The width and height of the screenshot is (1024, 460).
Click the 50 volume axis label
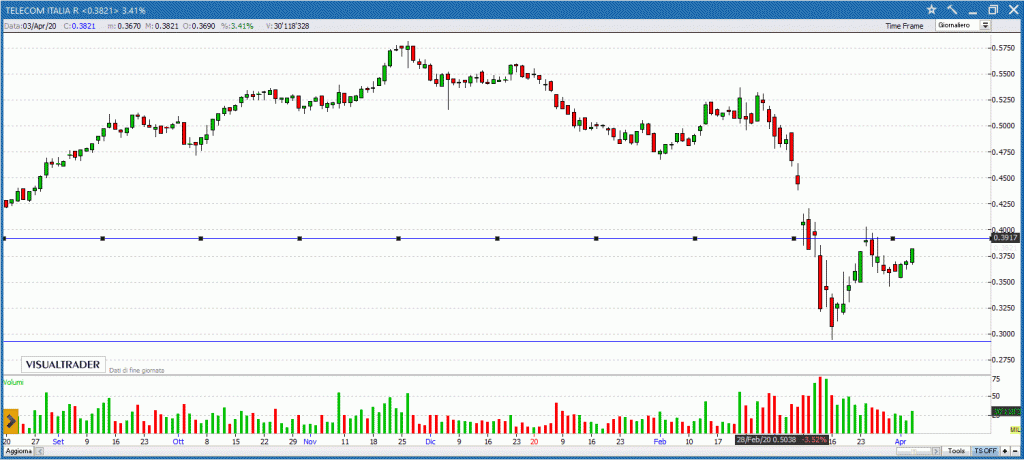pyautogui.click(x=997, y=396)
